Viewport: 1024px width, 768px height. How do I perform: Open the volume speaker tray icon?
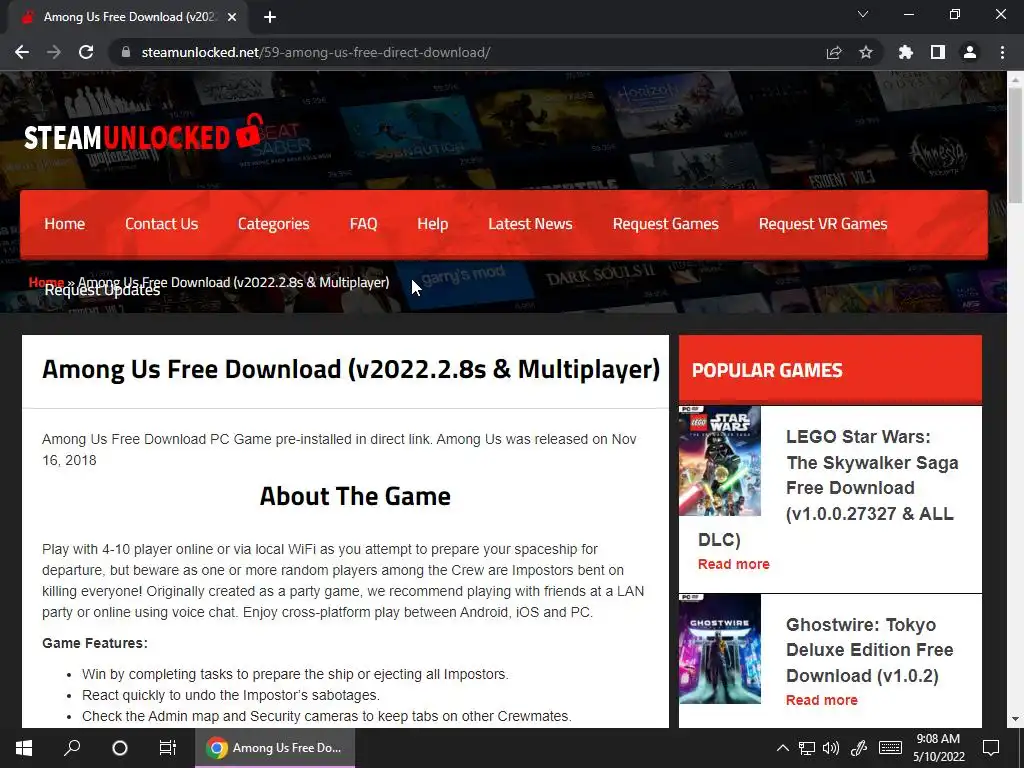(831, 748)
